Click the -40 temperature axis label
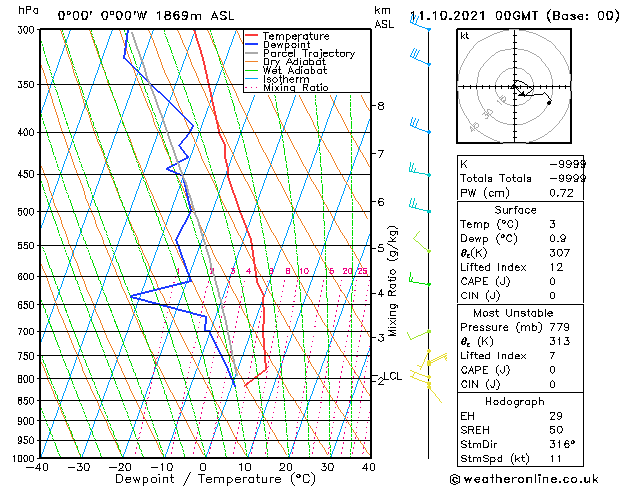629x486 pixels. pos(37,468)
